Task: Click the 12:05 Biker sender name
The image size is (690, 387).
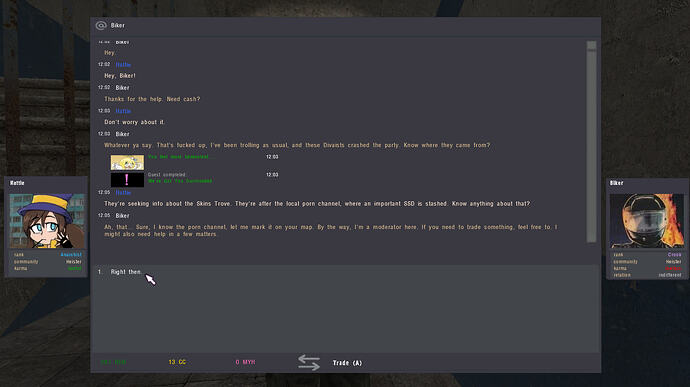Action: 122,216
